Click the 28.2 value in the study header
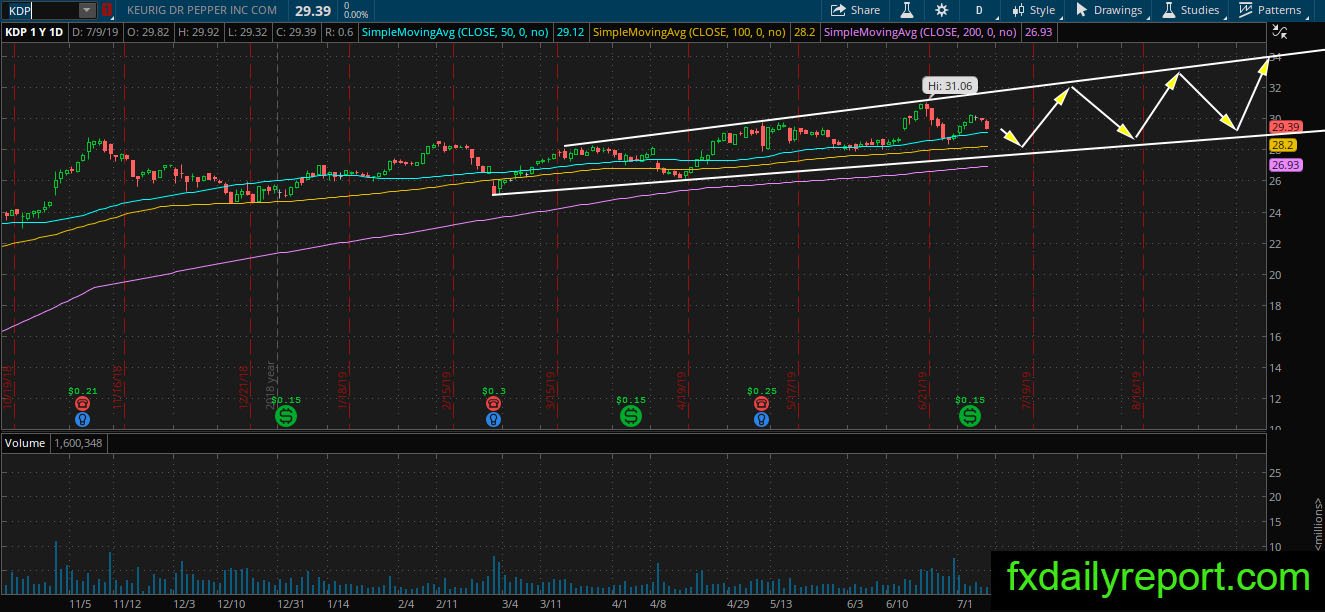This screenshot has width=1325, height=612. 802,32
